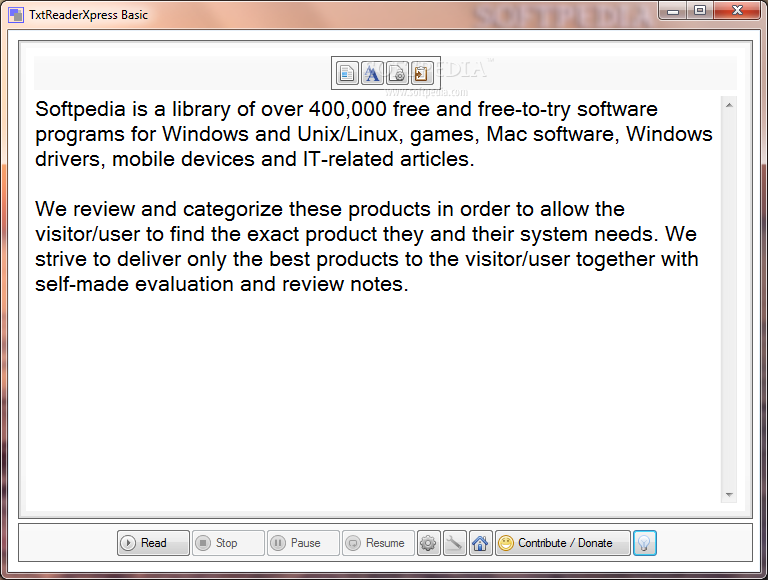Go to homepage via the house icon
This screenshot has width=768, height=580.
[480, 543]
